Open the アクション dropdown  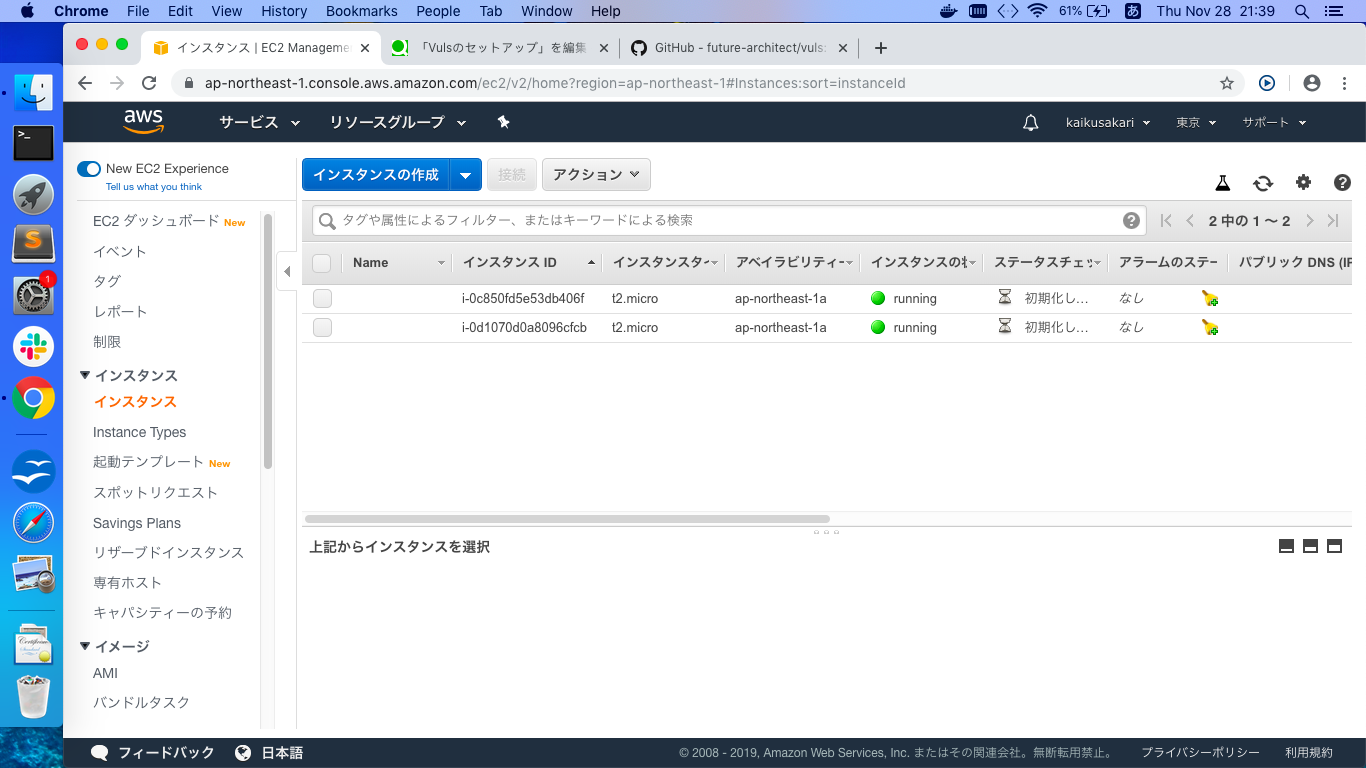[595, 174]
